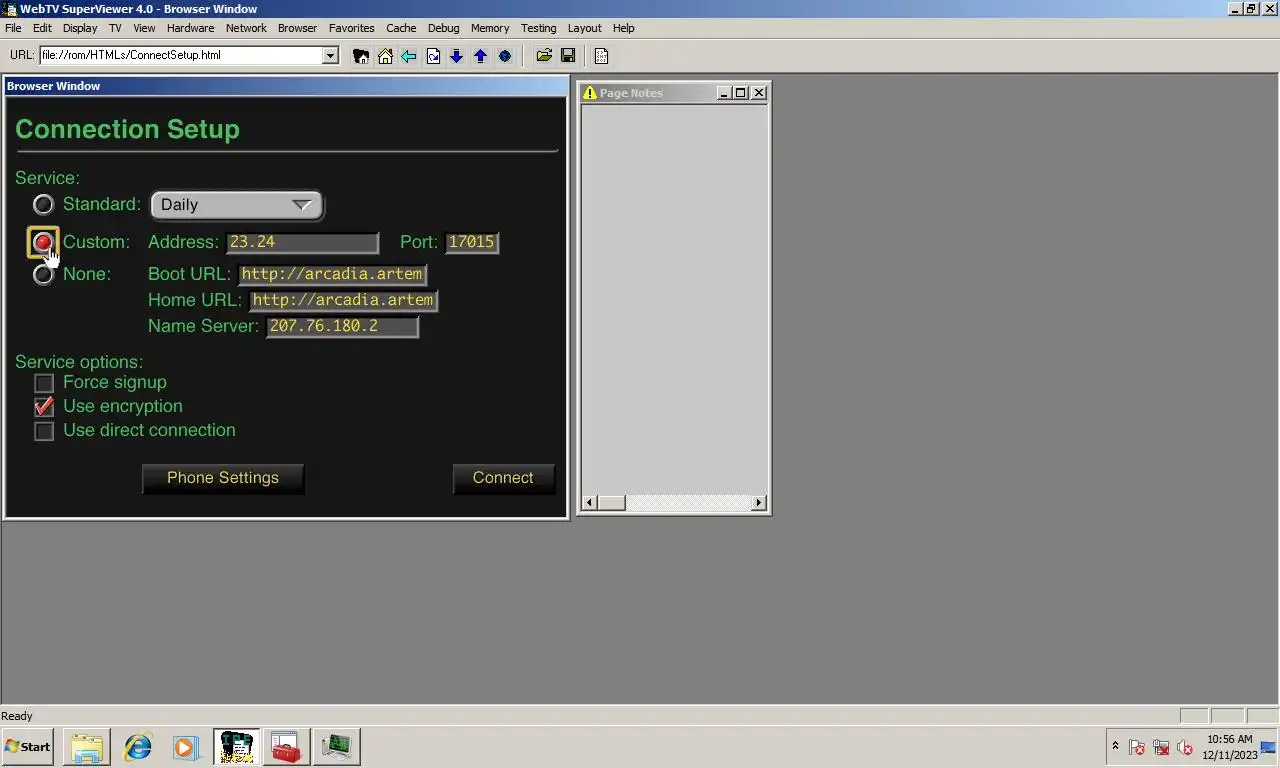Open the Browser menu
The height and width of the screenshot is (768, 1280).
click(297, 28)
